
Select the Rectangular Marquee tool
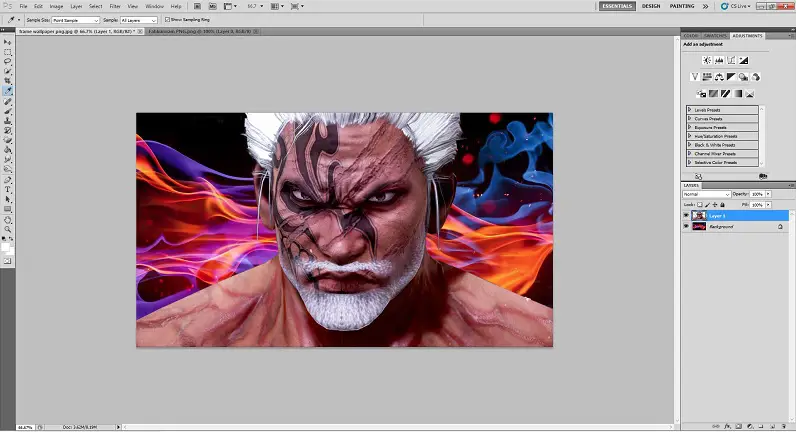pyautogui.click(x=7, y=52)
